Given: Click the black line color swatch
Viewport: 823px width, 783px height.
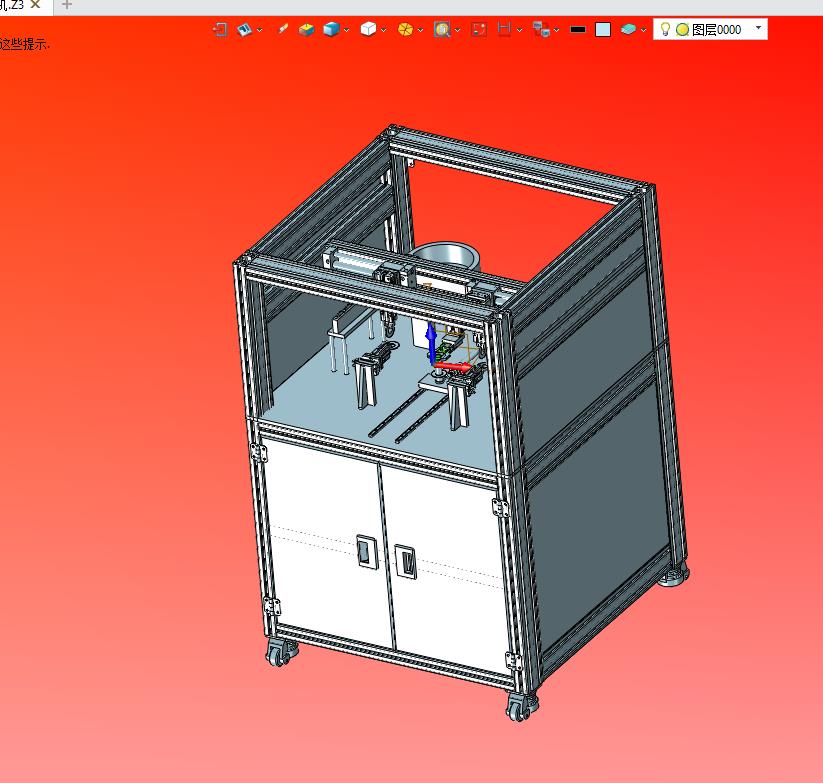Looking at the screenshot, I should coord(578,29).
